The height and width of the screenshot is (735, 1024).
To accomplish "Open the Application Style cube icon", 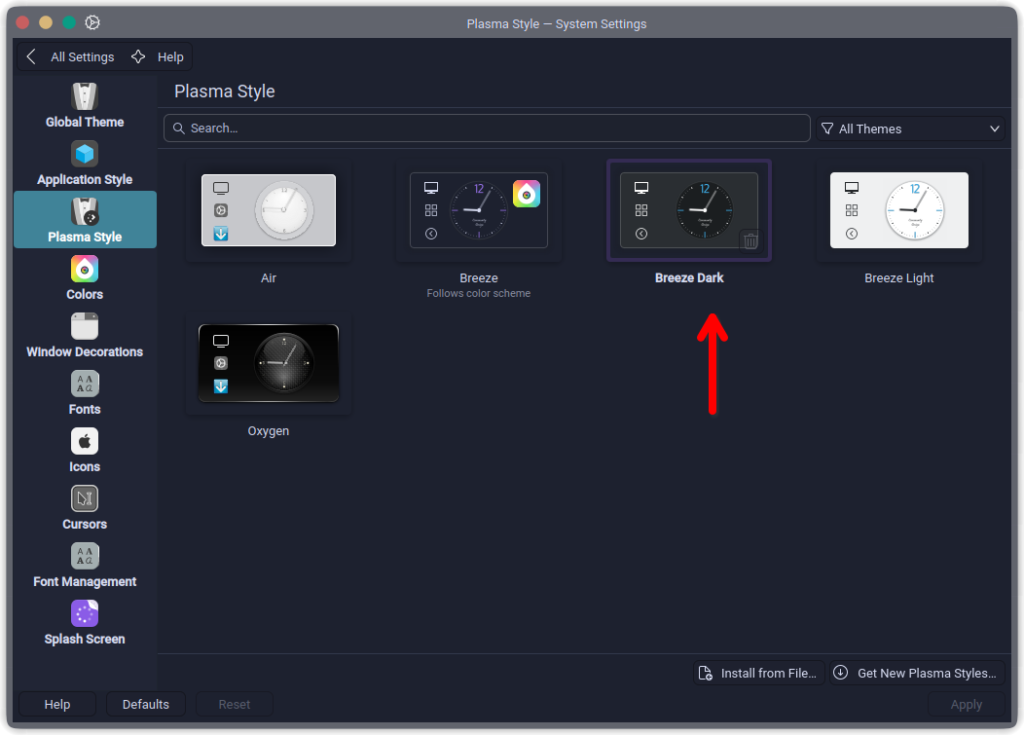I will tap(84, 154).
